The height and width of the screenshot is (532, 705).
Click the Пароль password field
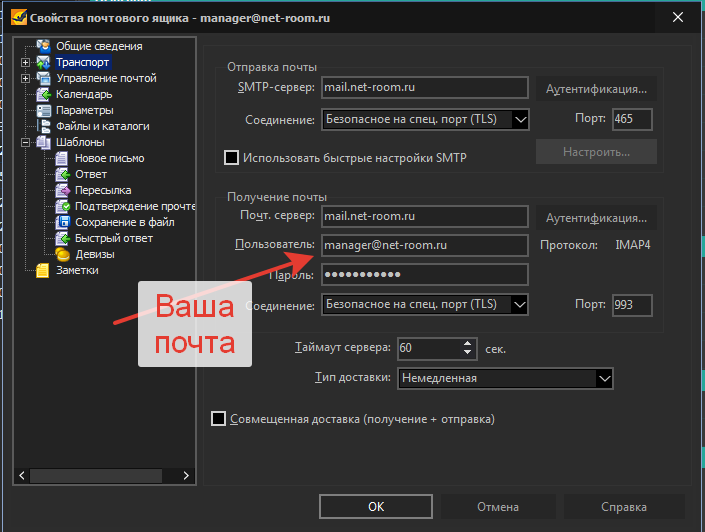425,274
